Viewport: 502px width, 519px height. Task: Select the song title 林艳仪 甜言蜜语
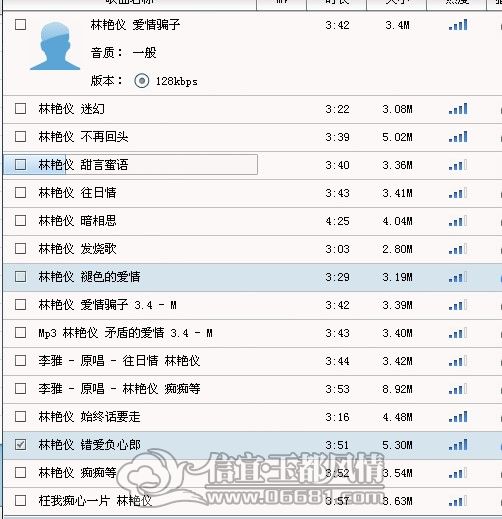coord(83,165)
